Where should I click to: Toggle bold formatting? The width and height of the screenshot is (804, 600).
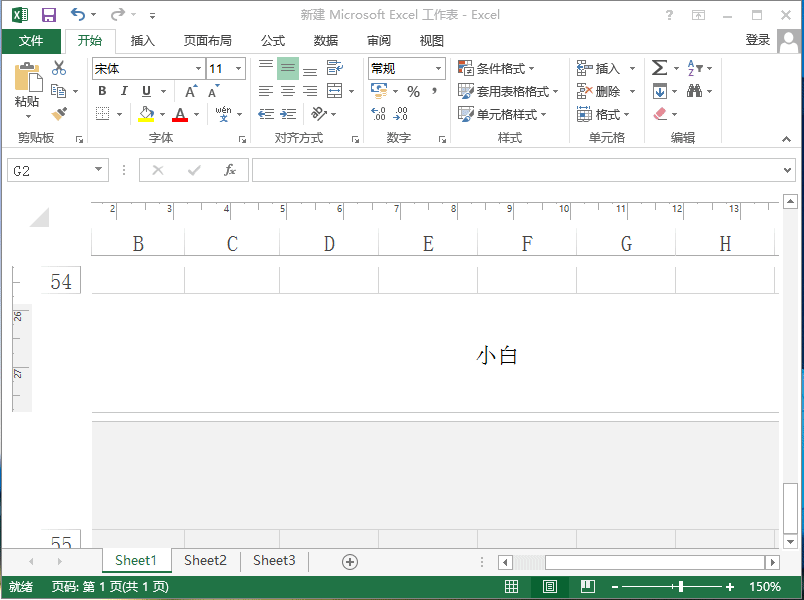coord(101,91)
